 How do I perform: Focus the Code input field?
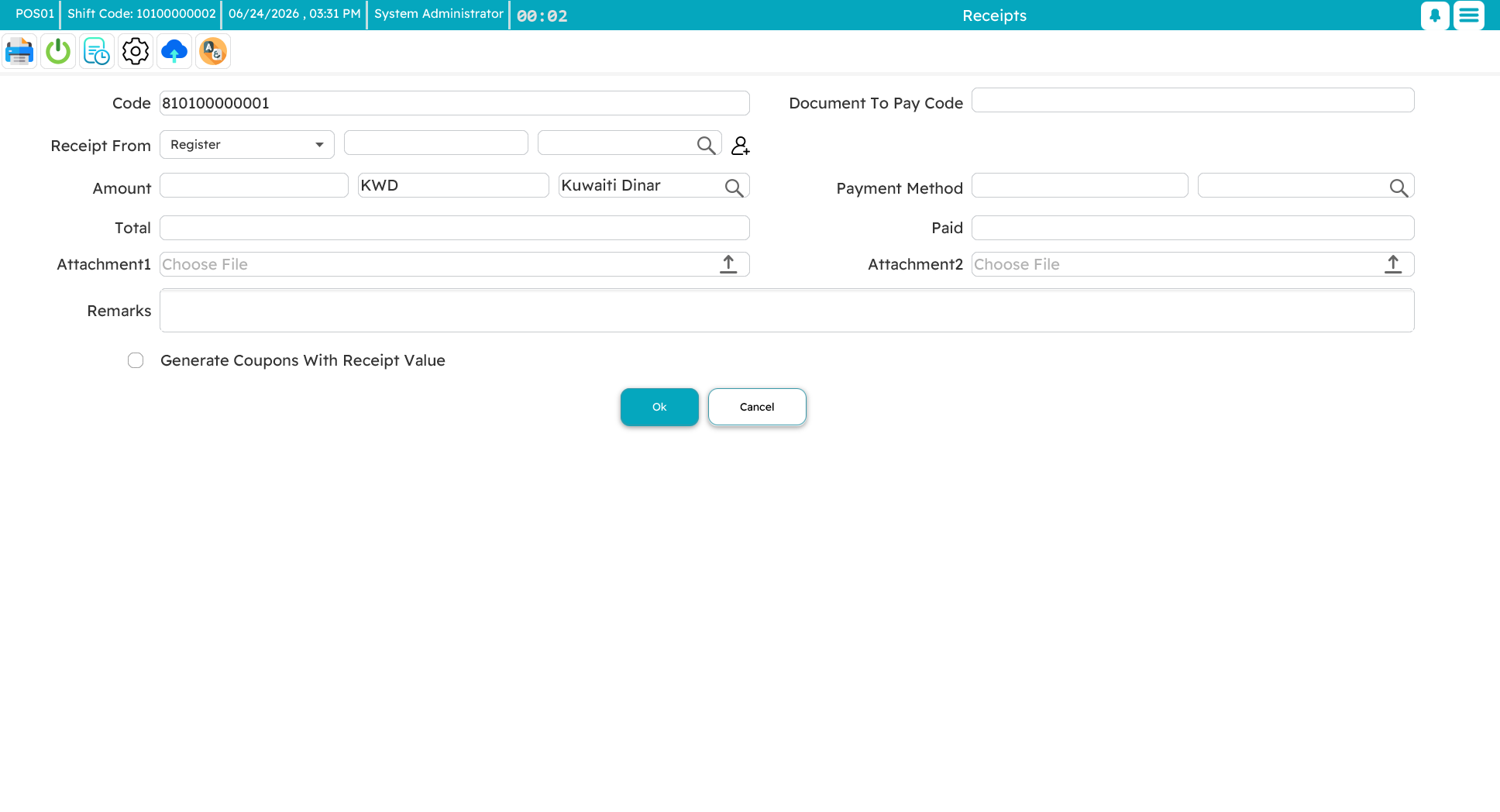[455, 103]
